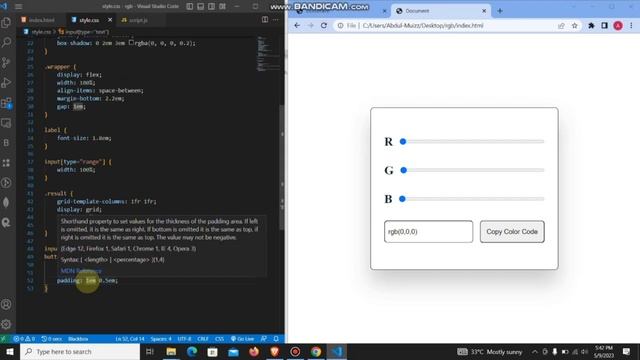Open the Run and Debug view
Screen dimensions: 640x360
point(6,82)
